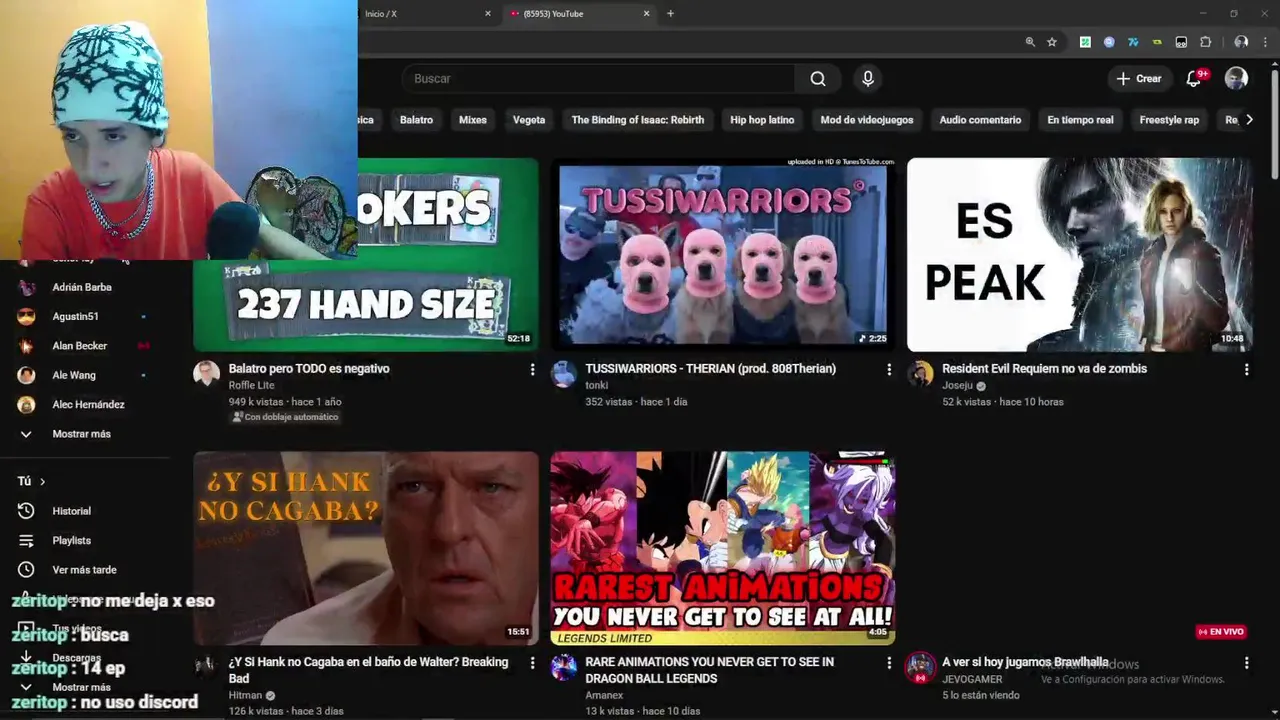
Task: Open Amanex channel avatar
Action: pyautogui.click(x=564, y=667)
